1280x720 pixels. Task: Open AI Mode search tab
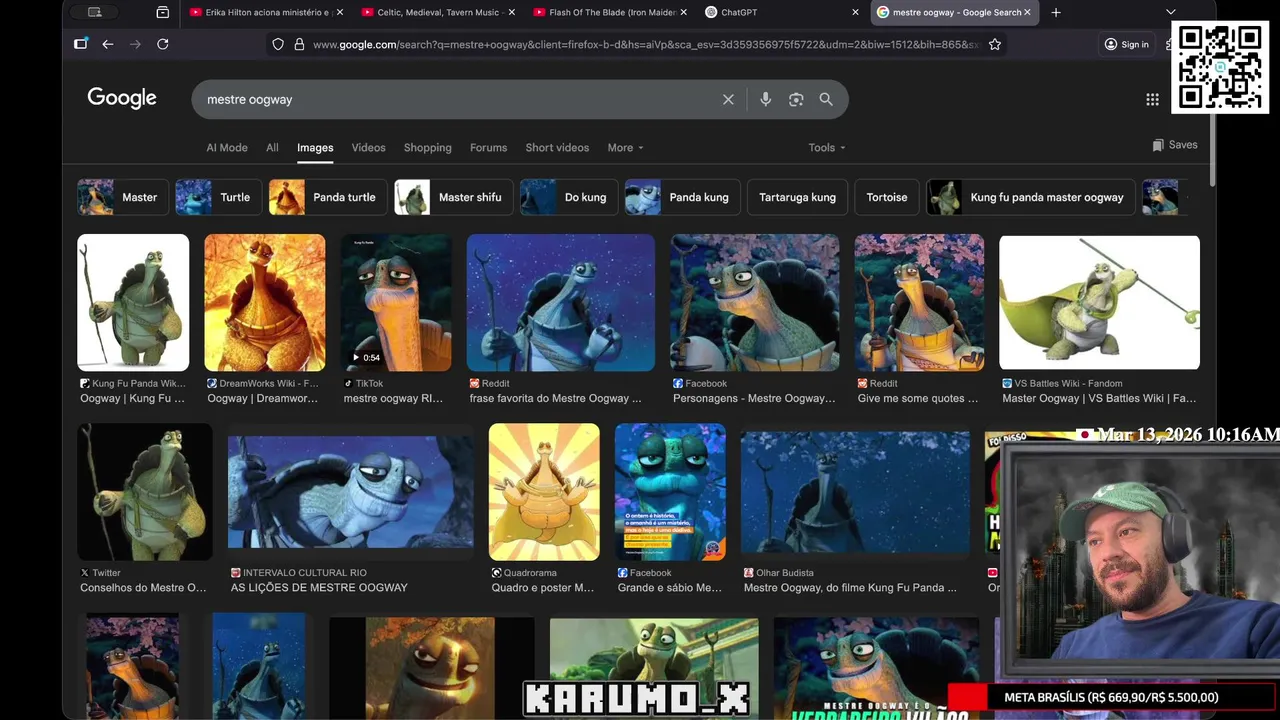coord(227,148)
